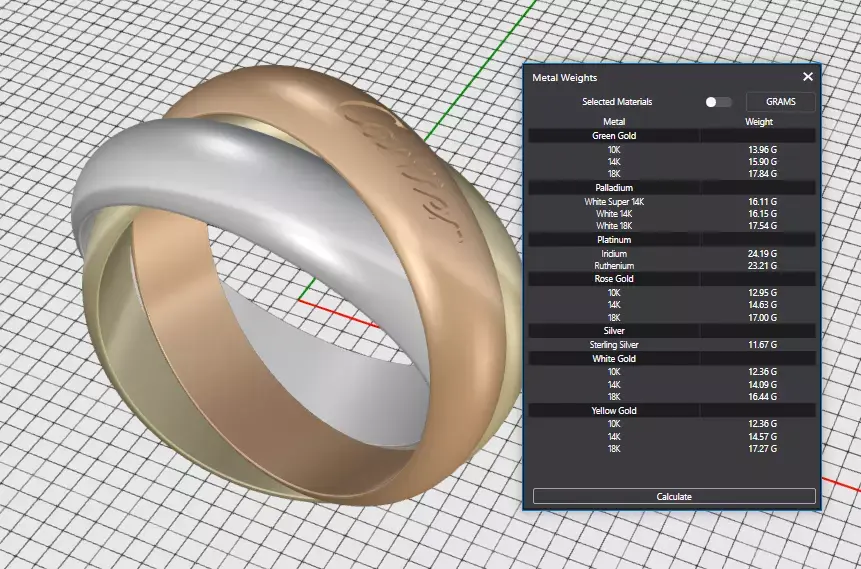Select the Rose Gold 18K 17.00 G row
This screenshot has width=861, height=569.
[x=672, y=317]
